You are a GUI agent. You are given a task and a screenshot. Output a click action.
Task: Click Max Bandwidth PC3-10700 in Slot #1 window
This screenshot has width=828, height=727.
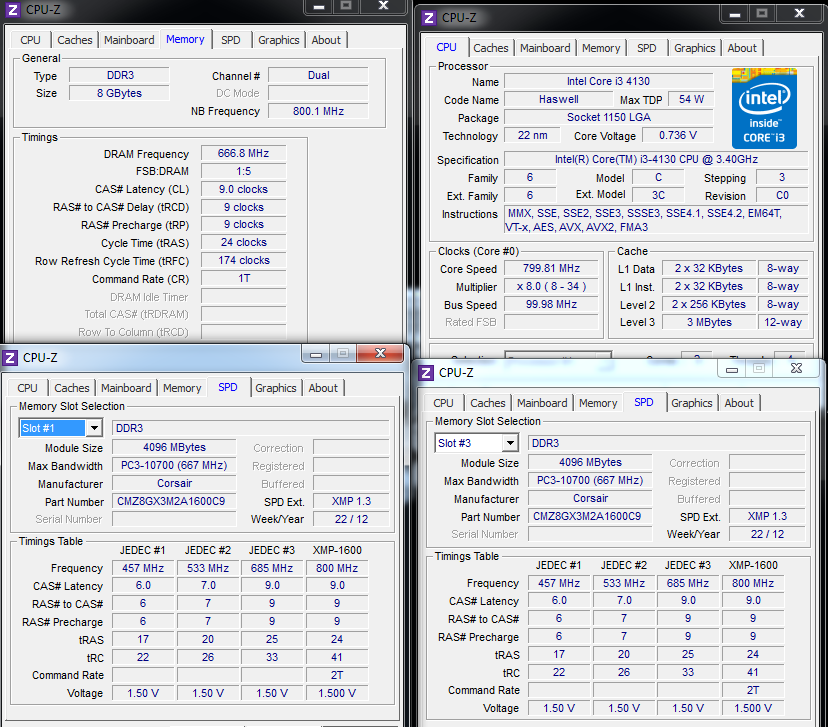[x=174, y=465]
